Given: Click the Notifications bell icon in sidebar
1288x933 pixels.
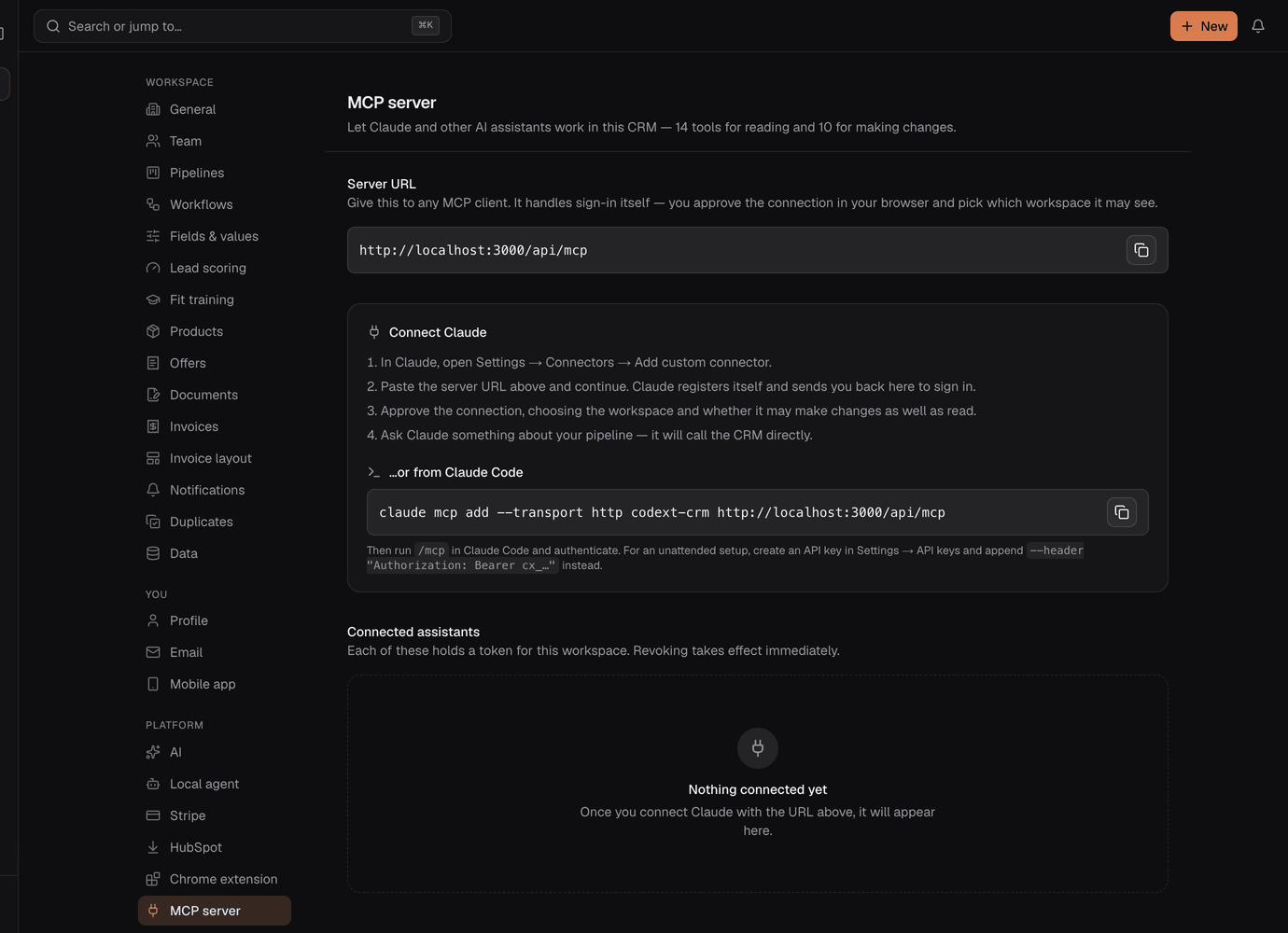Looking at the screenshot, I should click(x=153, y=490).
